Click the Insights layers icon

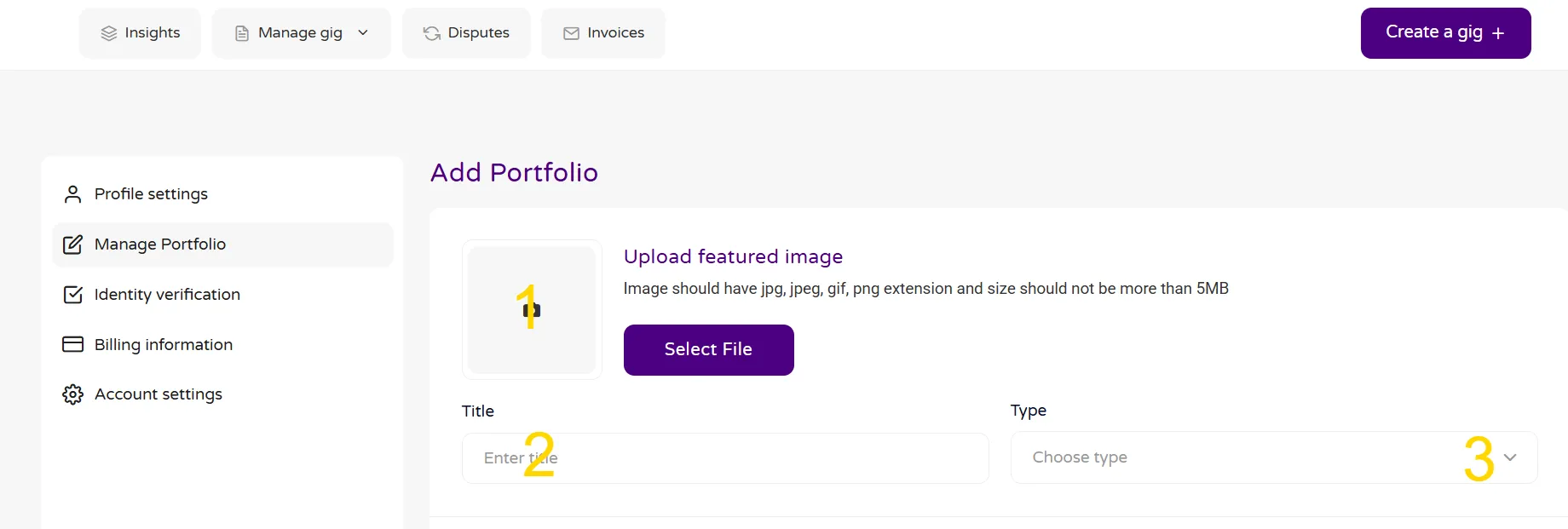(109, 33)
